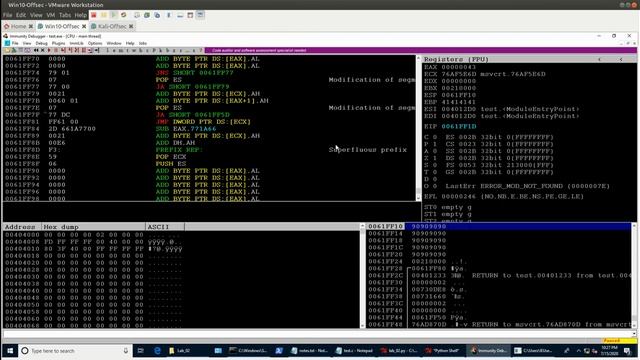Open the Immunity Debug menu

point(41,43)
